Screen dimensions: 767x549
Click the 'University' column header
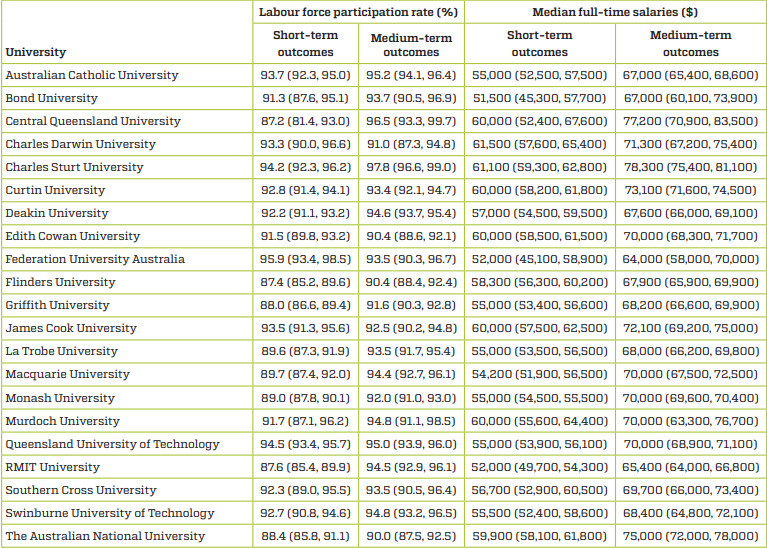36,52
